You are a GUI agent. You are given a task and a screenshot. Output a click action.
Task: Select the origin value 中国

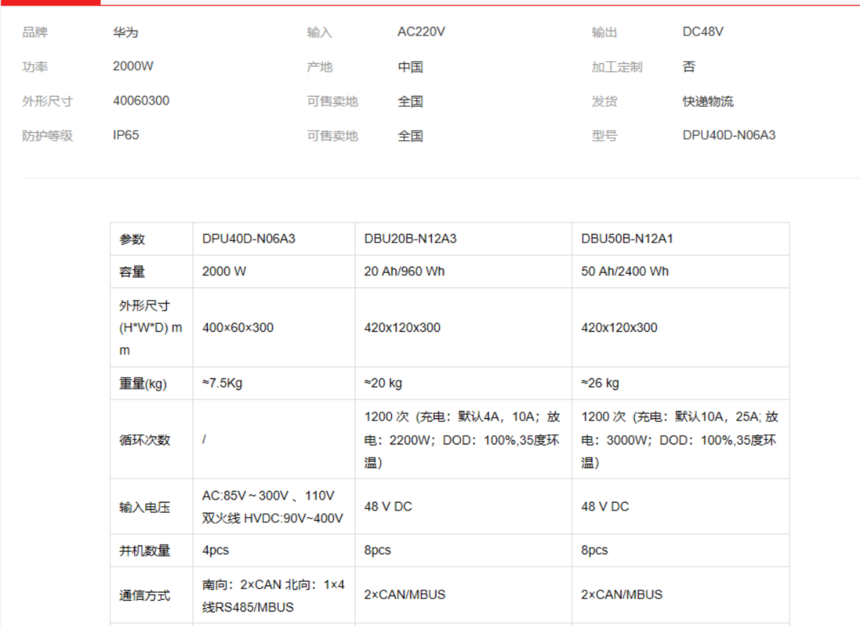click(410, 67)
